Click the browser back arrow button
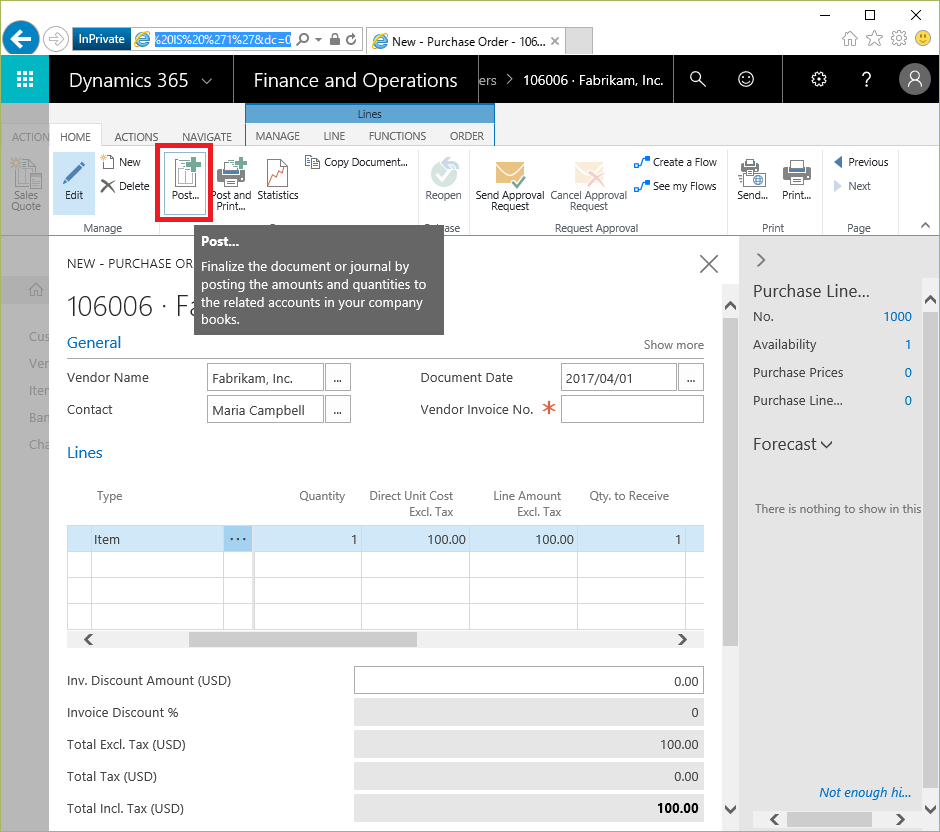Image resolution: width=940 pixels, height=832 pixels. 21,40
